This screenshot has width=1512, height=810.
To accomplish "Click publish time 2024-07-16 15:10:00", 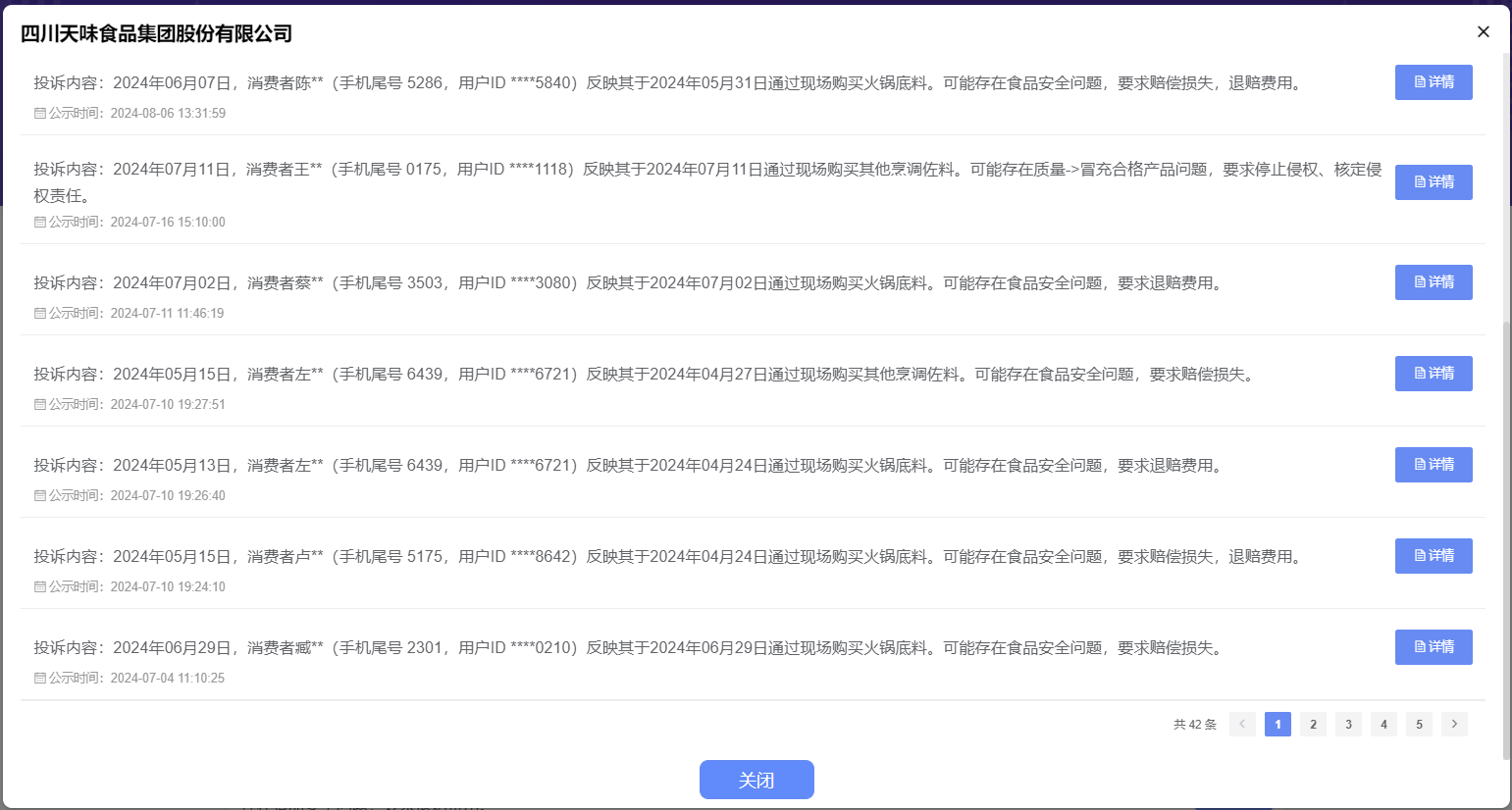I will click(168, 223).
